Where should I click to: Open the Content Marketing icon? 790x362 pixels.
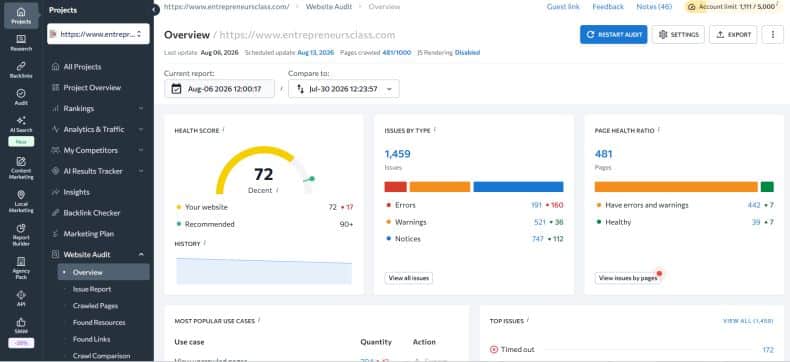21,168
